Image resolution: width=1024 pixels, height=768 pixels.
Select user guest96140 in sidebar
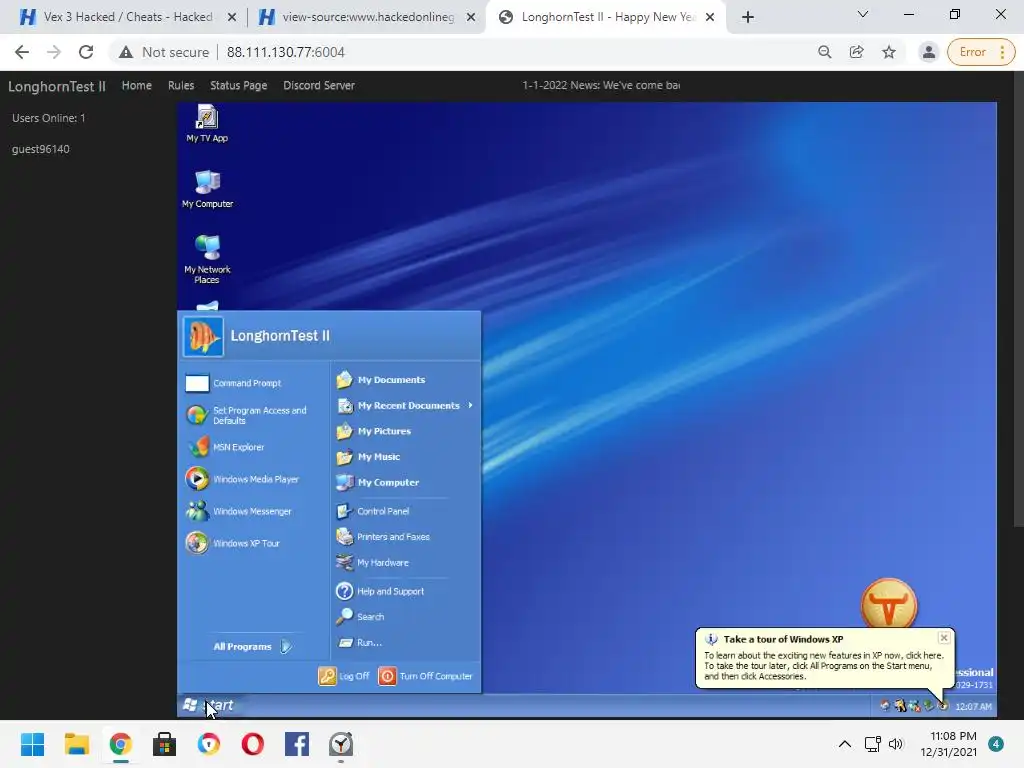40,149
